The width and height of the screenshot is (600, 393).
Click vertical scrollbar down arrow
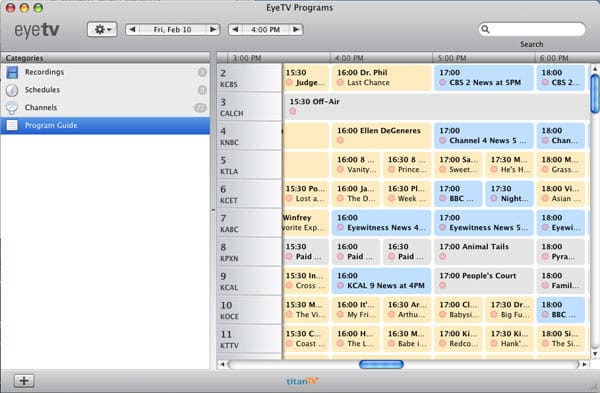(x=595, y=354)
